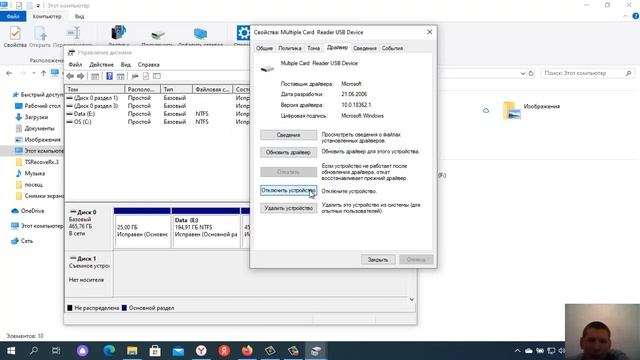This screenshot has width=640, height=360.
Task: Select (Диск 0 раздел 1) volume row
Action: pos(158,98)
